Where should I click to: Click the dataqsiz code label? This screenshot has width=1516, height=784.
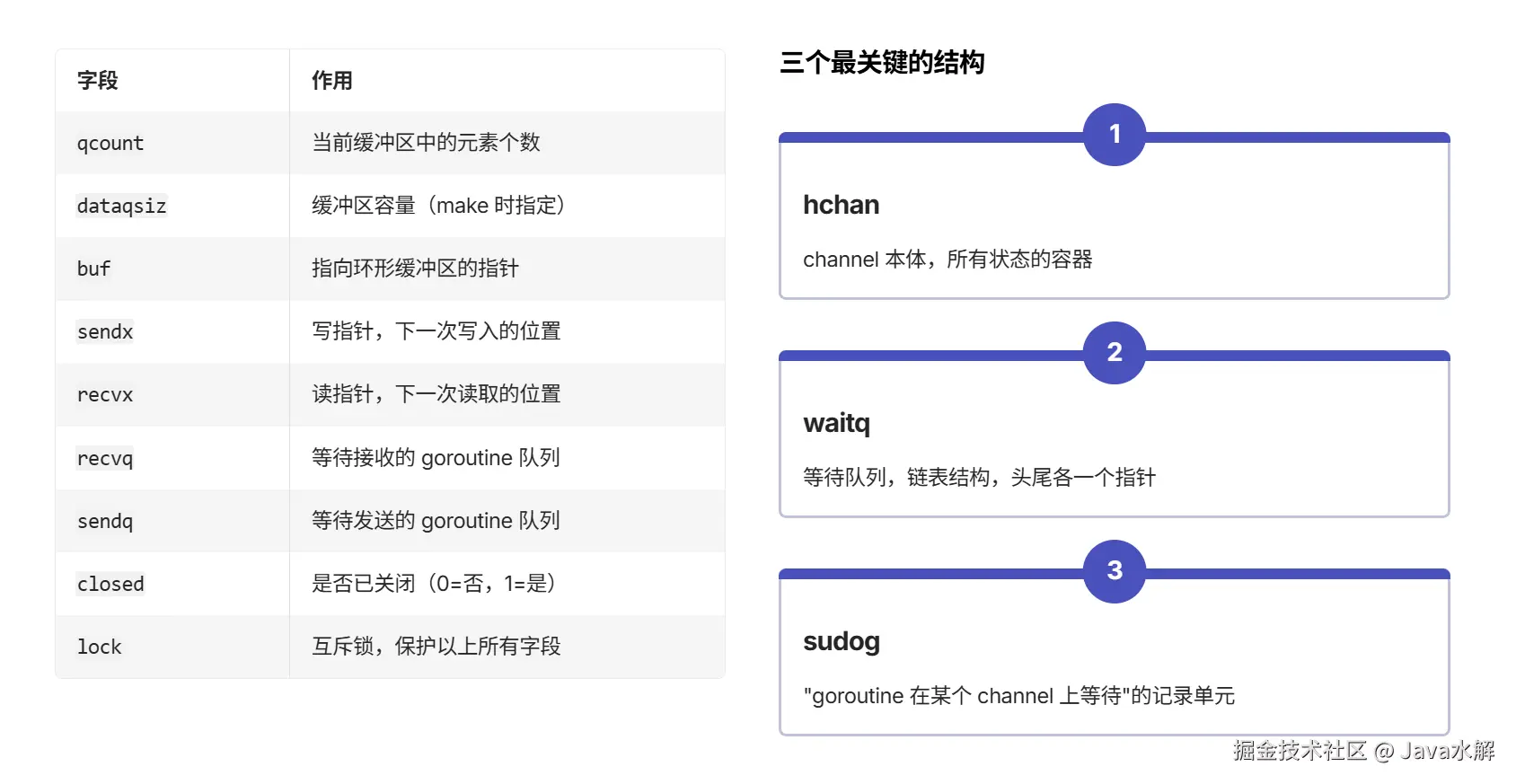click(x=121, y=206)
